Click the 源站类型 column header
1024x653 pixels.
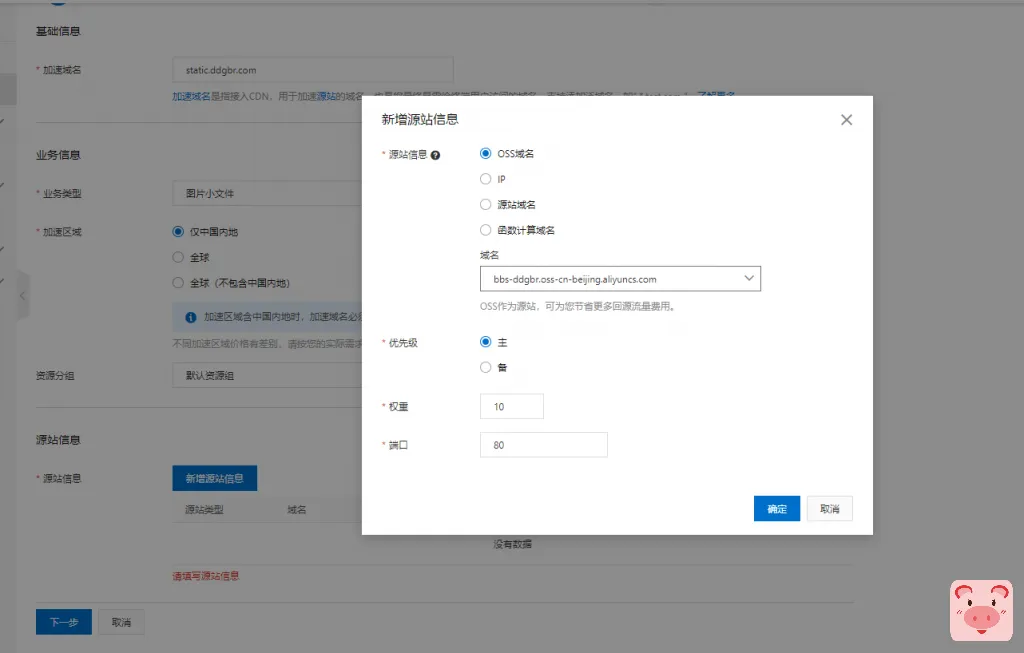204,509
